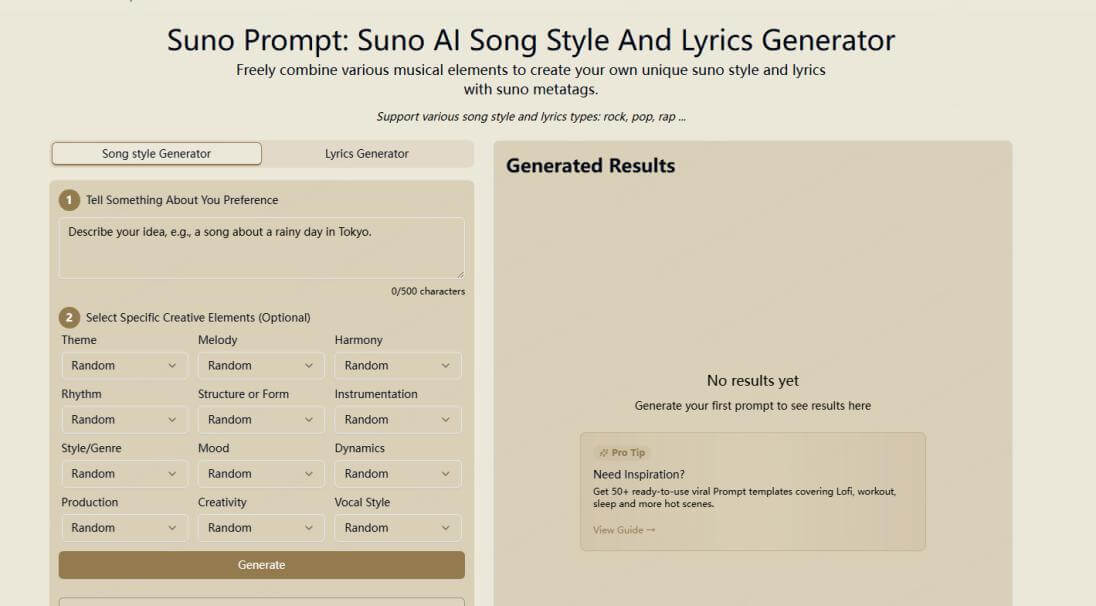Expand the Harmony selection menu
This screenshot has width=1096, height=606.
click(x=397, y=365)
